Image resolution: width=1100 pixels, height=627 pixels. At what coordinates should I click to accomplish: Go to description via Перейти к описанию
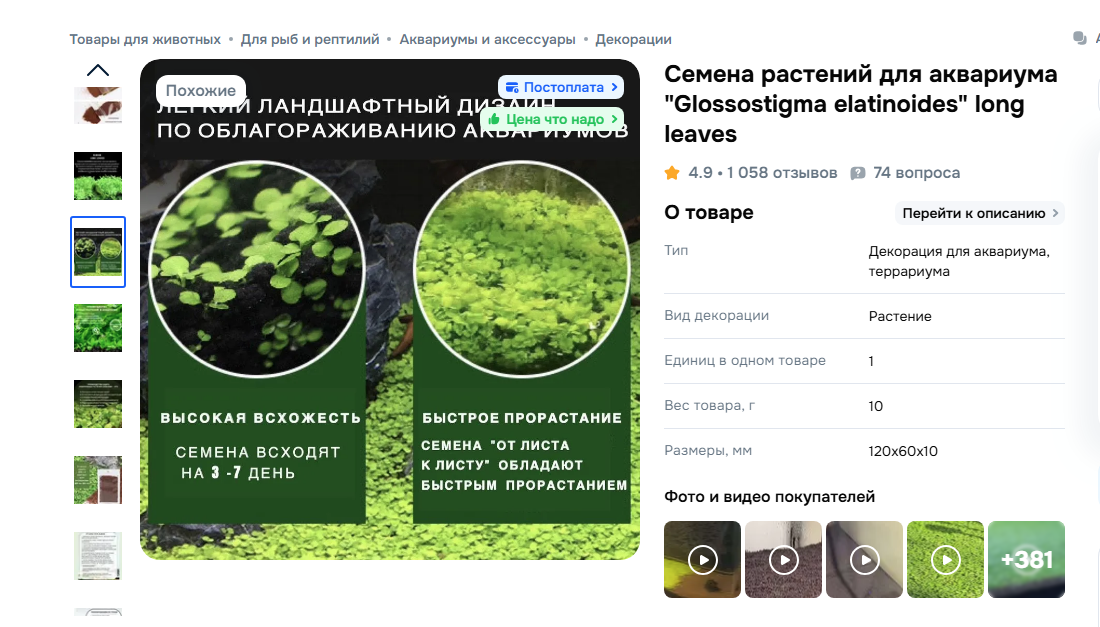click(980, 213)
